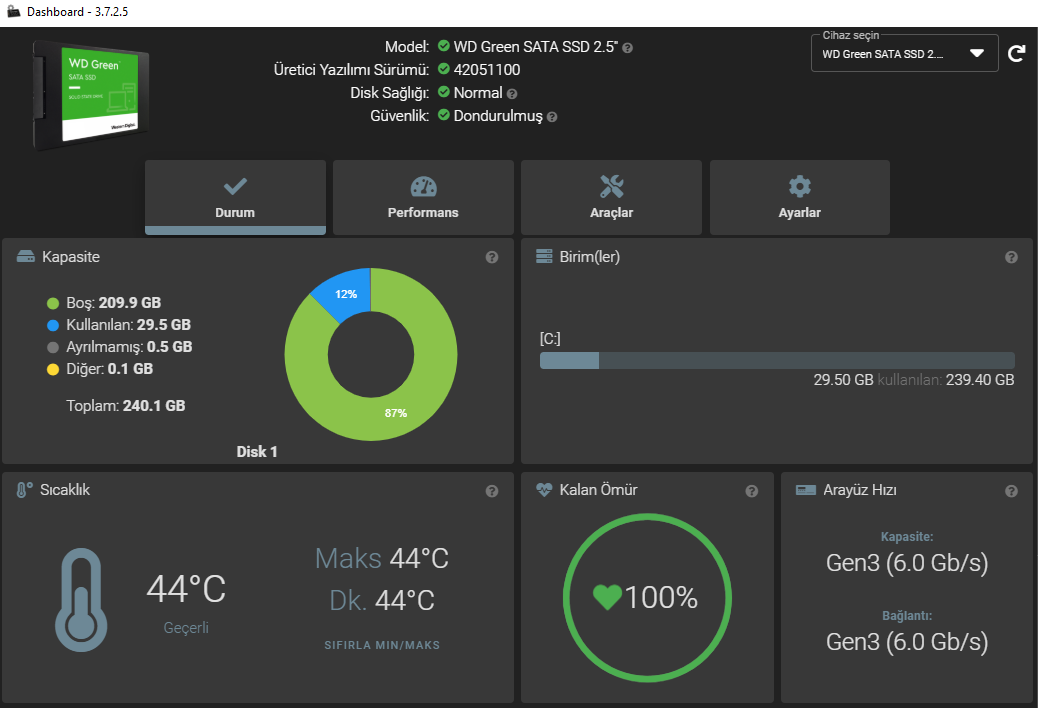Click the Birim(ler) panel help icon
Viewport: 1038px width, 708px height.
[1011, 257]
